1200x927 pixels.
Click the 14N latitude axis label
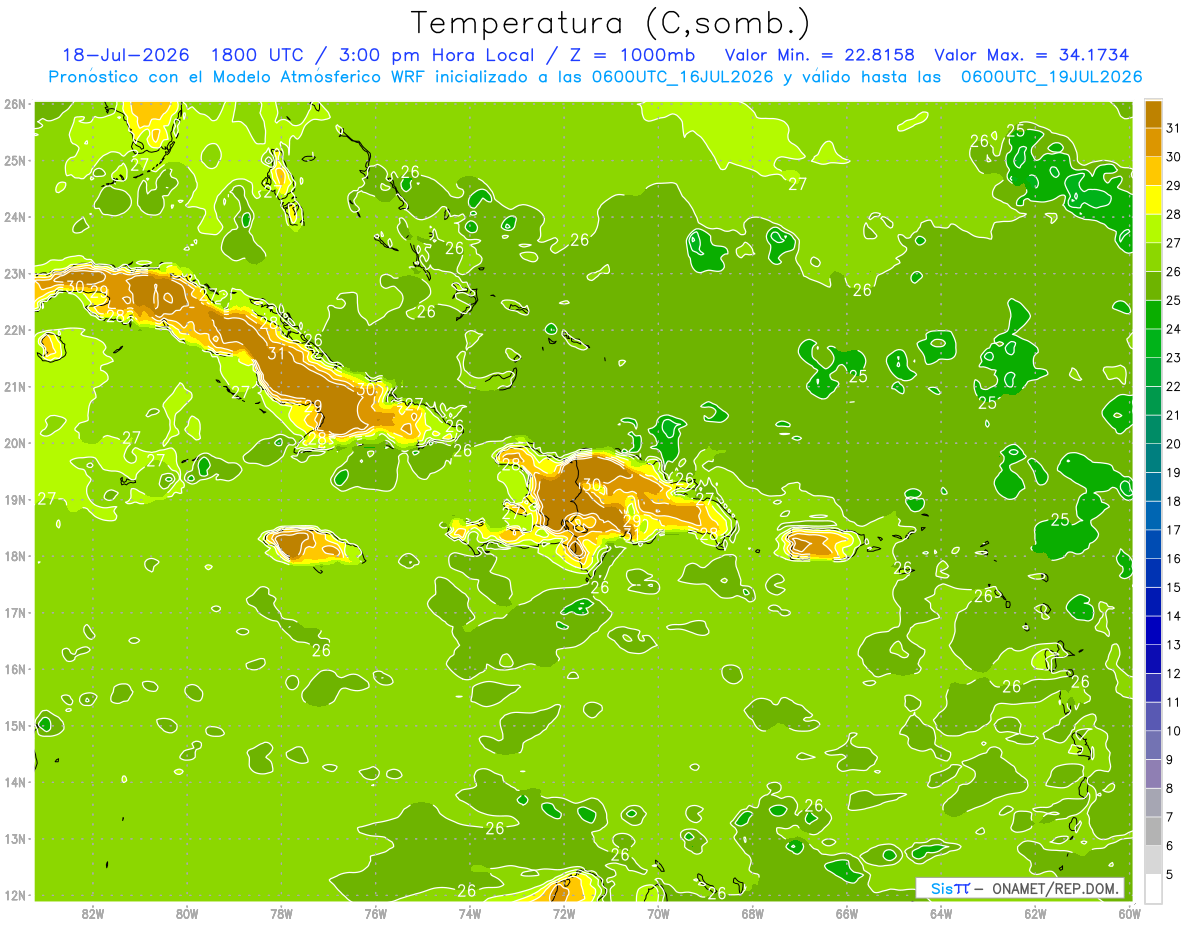(15, 782)
